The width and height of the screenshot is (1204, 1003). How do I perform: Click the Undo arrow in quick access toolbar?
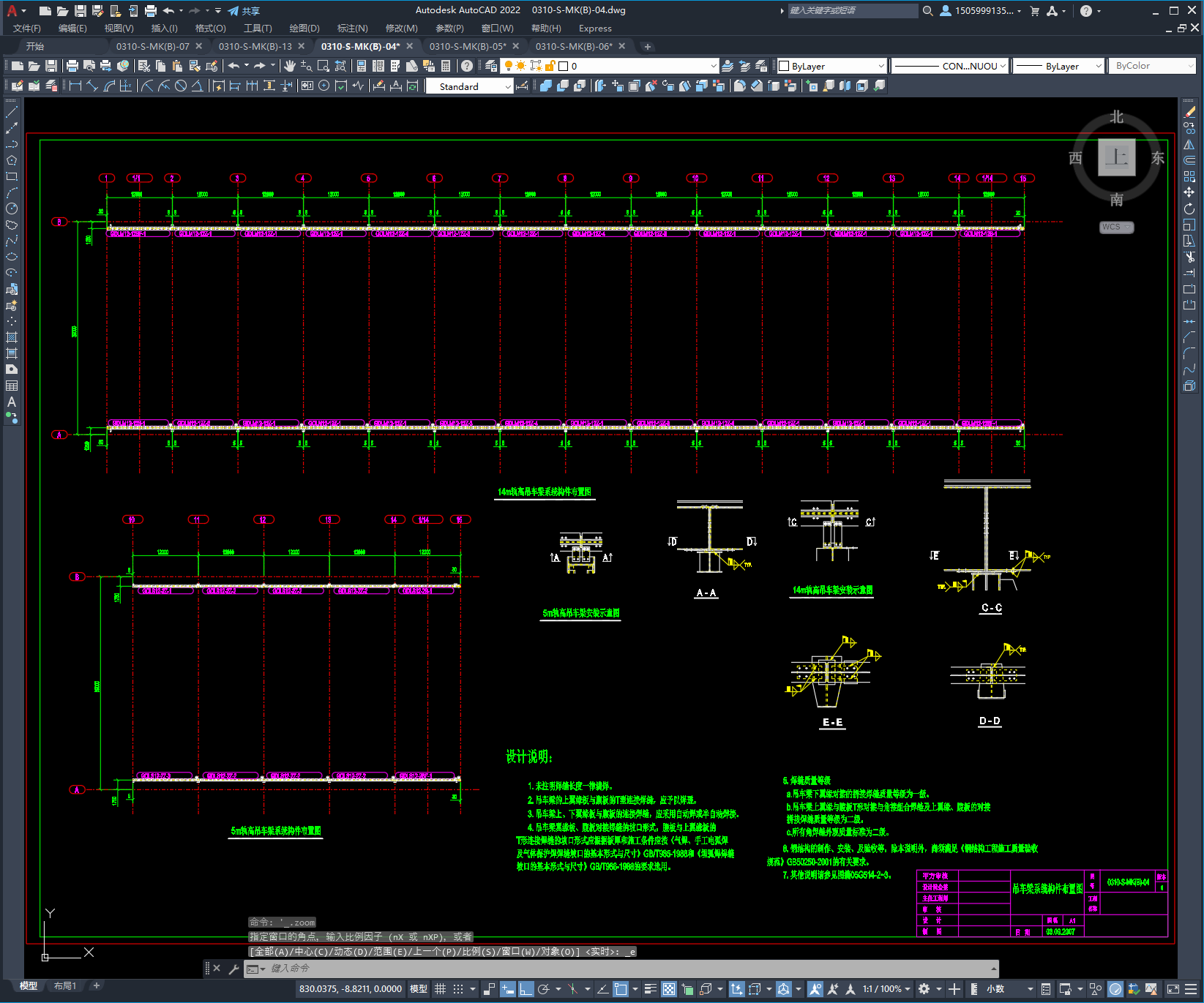(x=169, y=11)
